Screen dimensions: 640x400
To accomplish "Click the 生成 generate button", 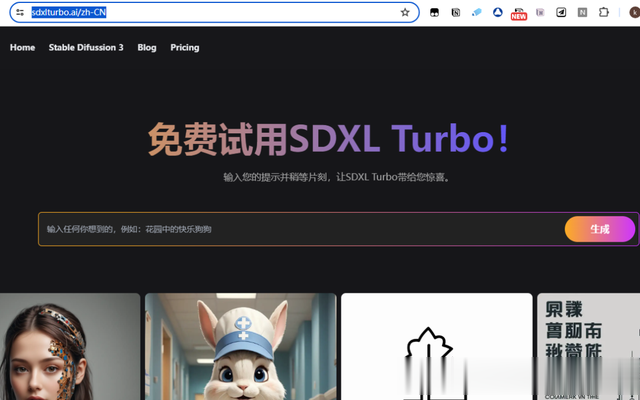I will (600, 229).
